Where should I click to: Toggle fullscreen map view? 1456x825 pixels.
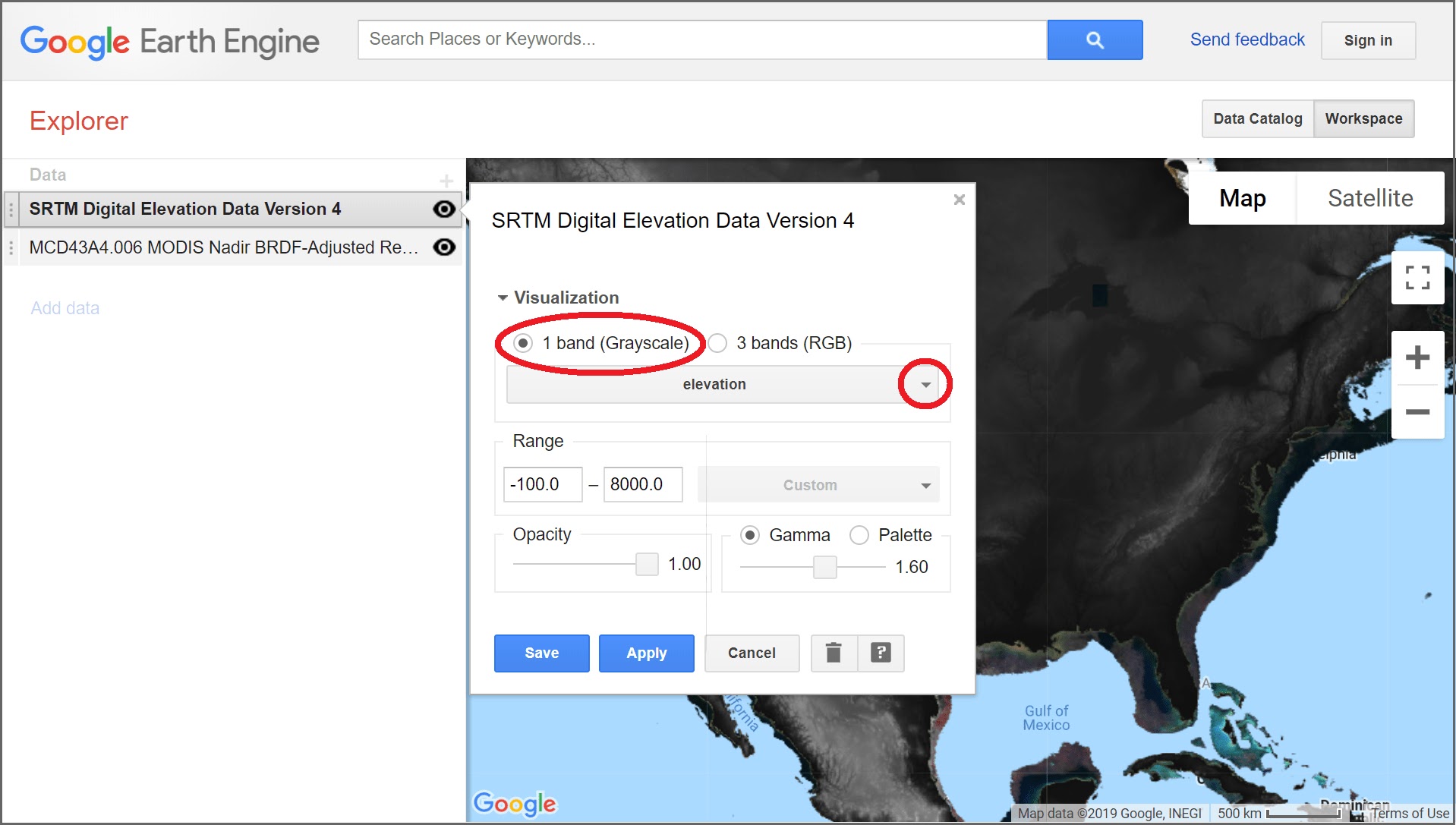(1417, 278)
